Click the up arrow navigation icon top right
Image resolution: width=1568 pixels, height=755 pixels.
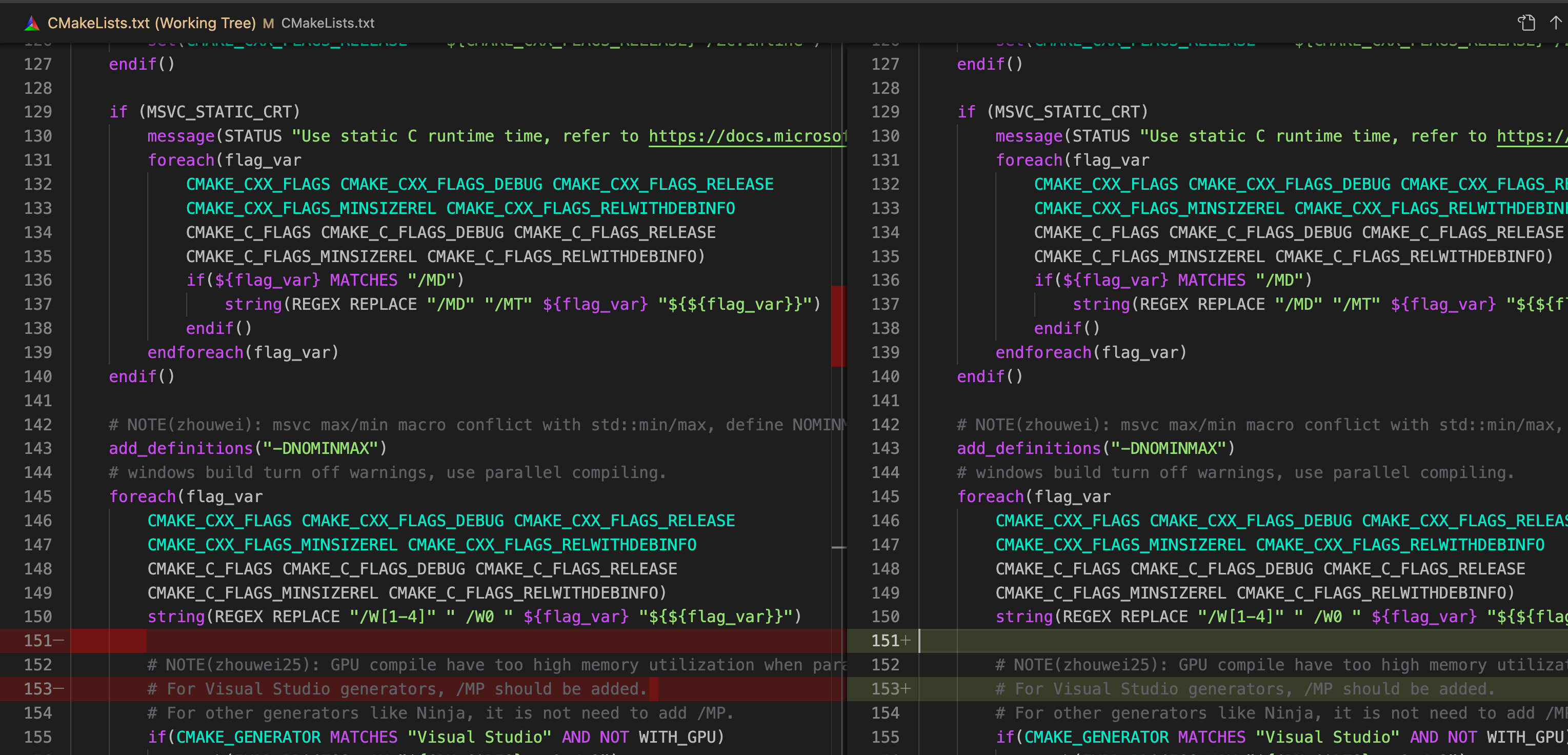click(x=1556, y=23)
